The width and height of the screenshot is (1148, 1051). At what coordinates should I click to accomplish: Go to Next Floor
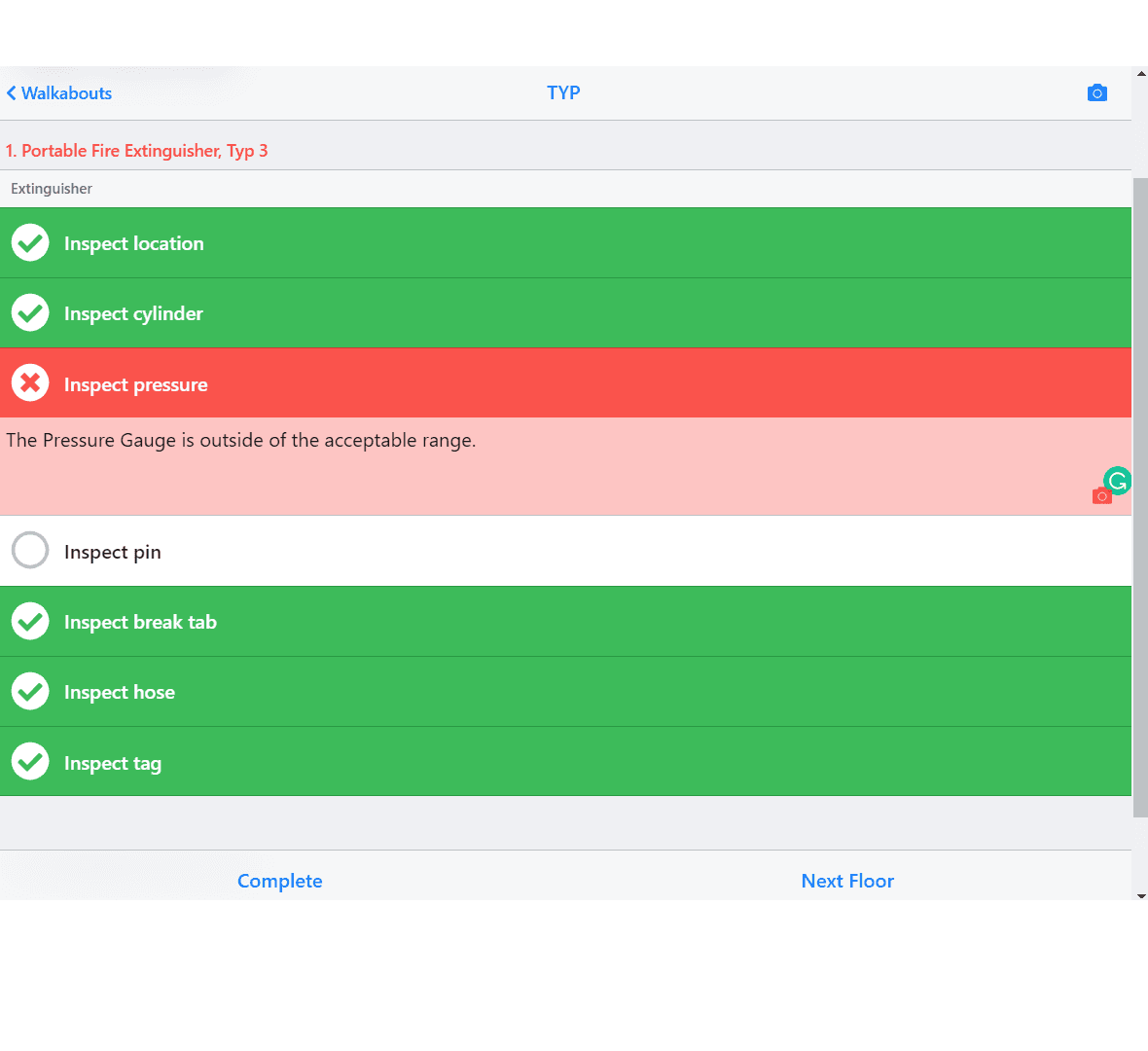pos(846,881)
